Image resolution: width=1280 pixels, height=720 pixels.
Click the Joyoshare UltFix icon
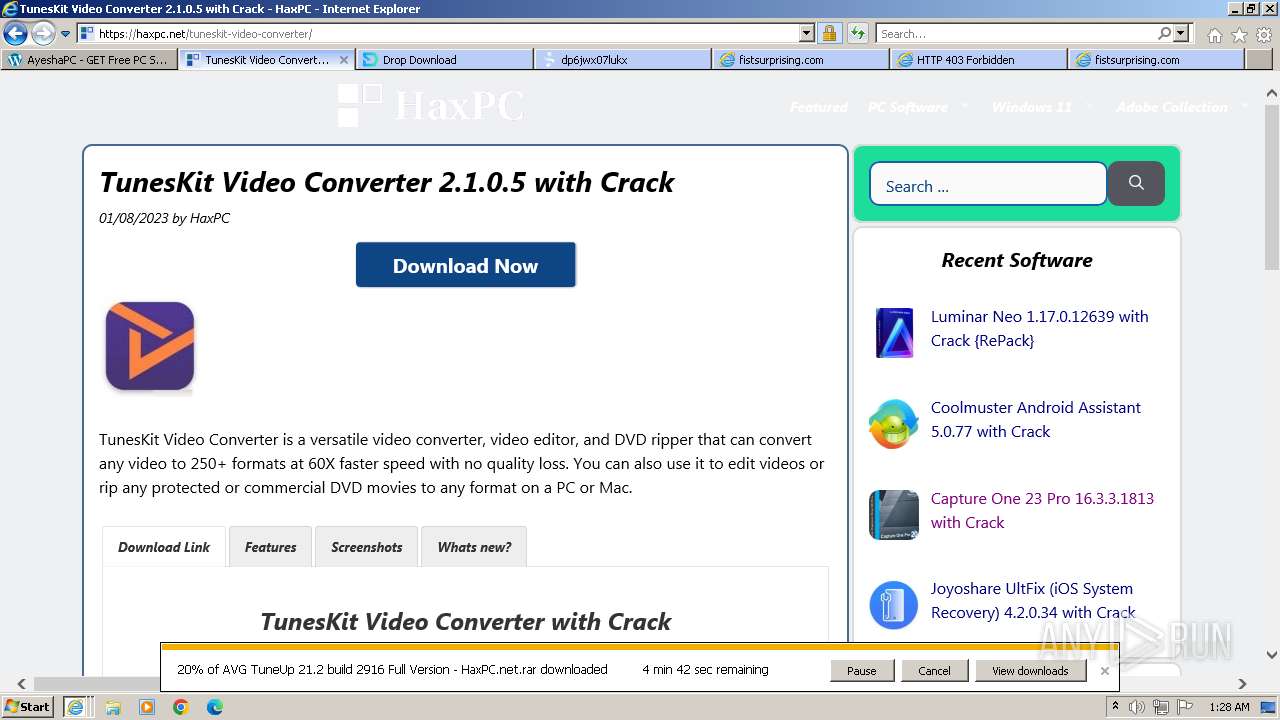tap(893, 605)
